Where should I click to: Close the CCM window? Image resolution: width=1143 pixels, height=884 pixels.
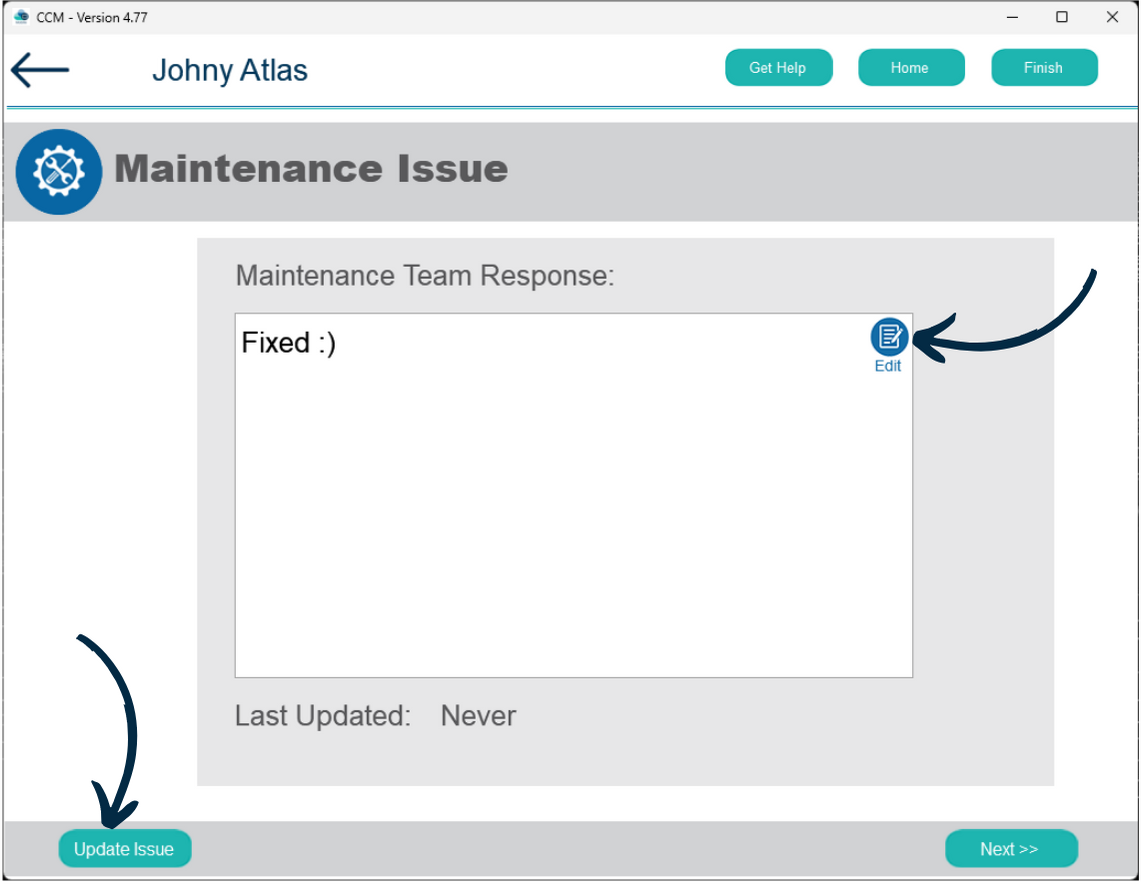click(1112, 17)
